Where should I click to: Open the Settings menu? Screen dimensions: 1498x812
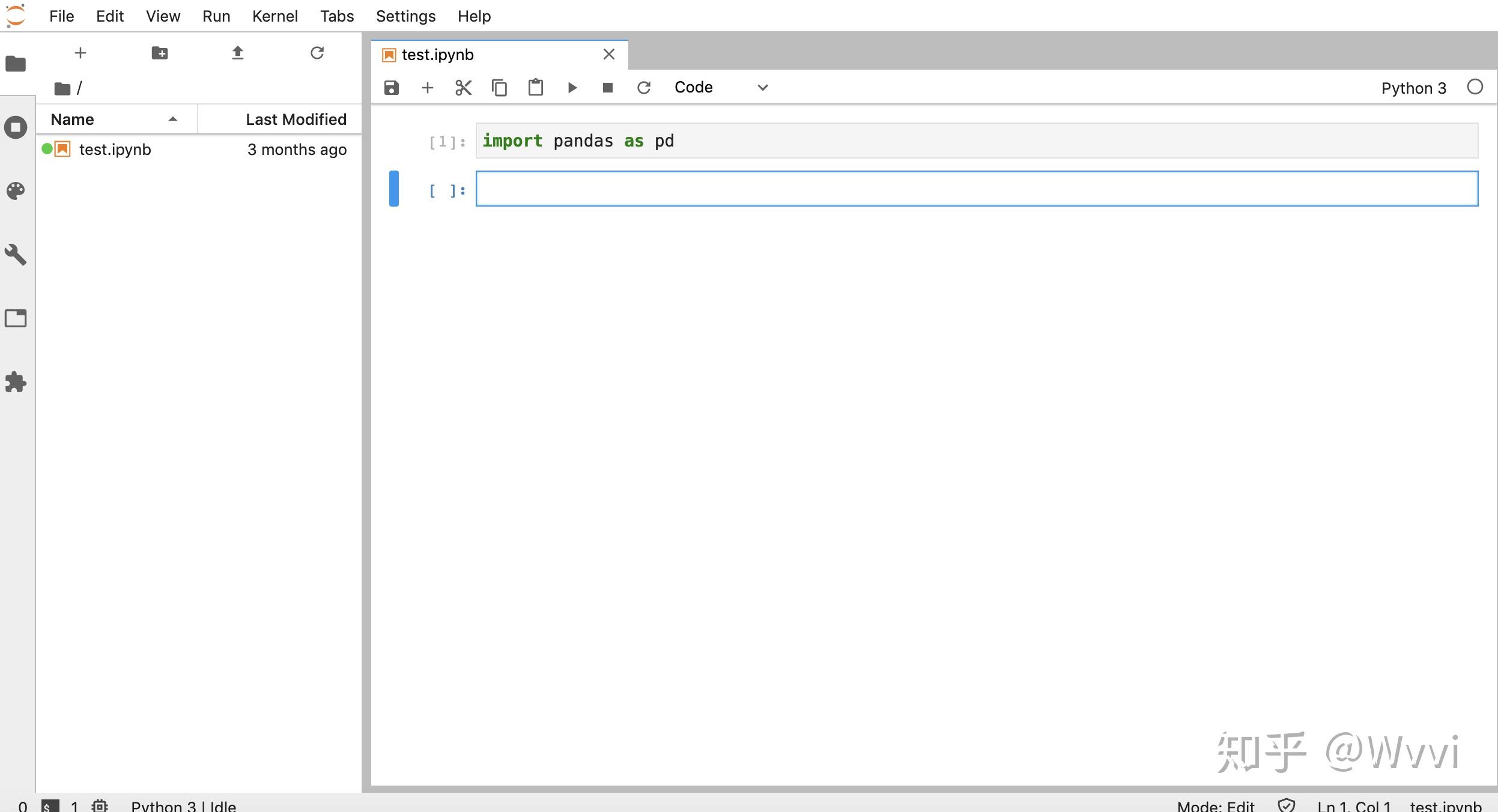[x=405, y=16]
